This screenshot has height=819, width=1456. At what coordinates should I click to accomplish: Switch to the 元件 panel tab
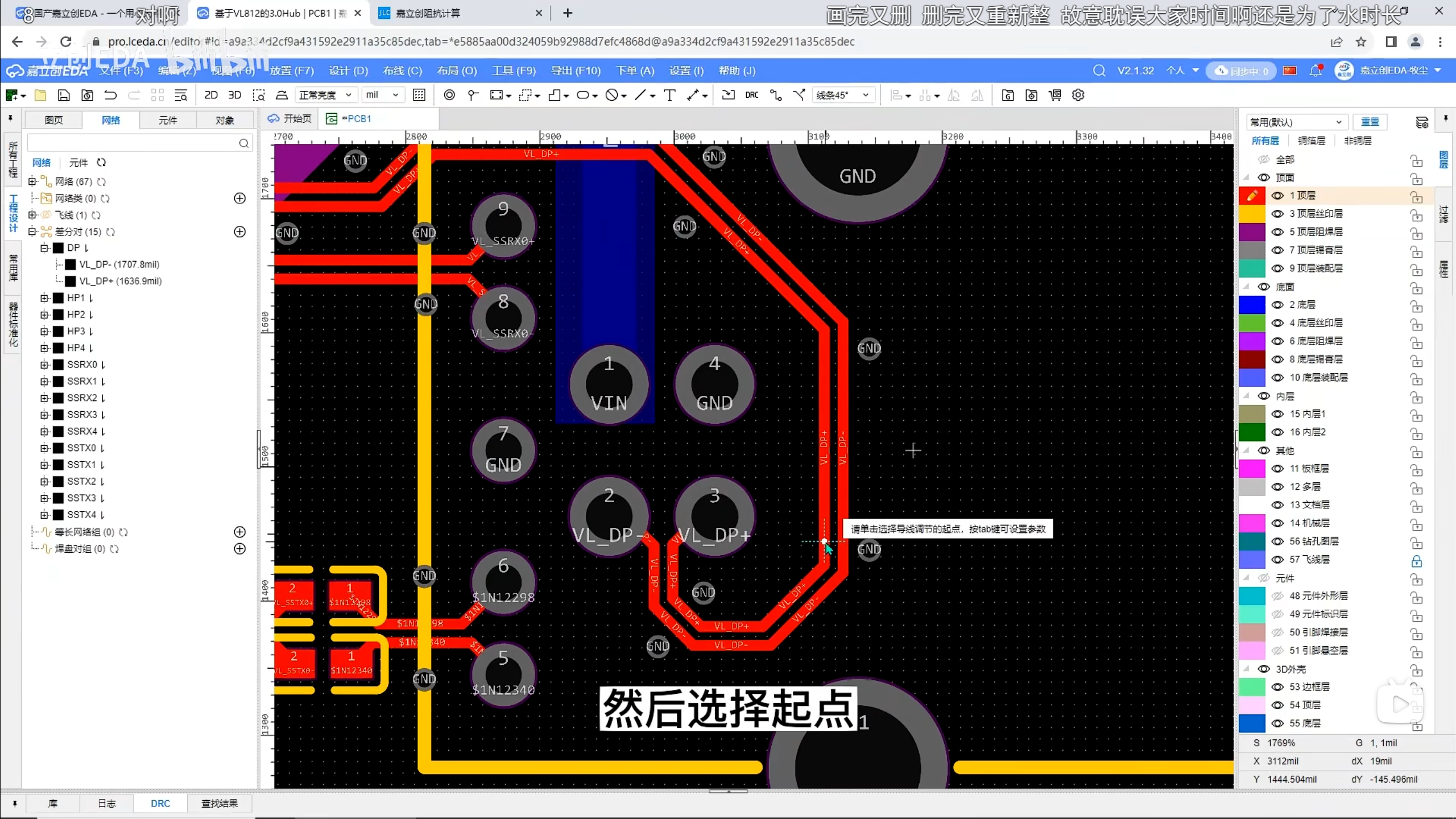[x=168, y=120]
